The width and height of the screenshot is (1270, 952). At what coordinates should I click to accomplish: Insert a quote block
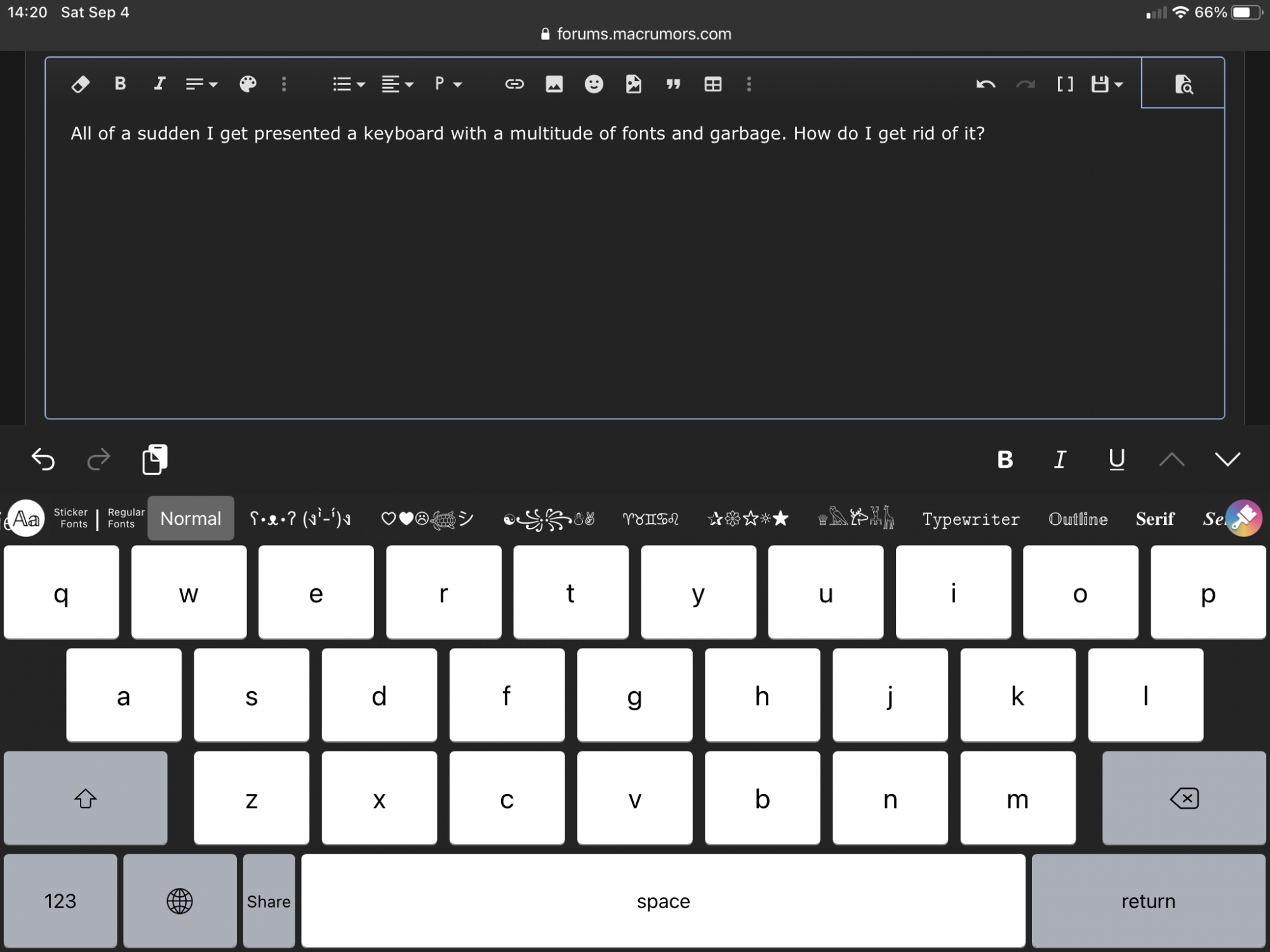pyautogui.click(x=673, y=84)
